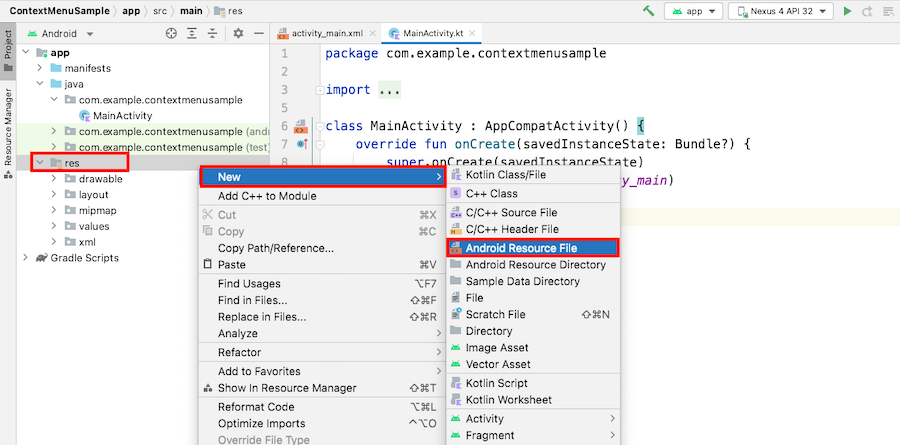Image resolution: width=900 pixels, height=445 pixels.
Task: Open the Android view dropdown
Action: [60, 34]
